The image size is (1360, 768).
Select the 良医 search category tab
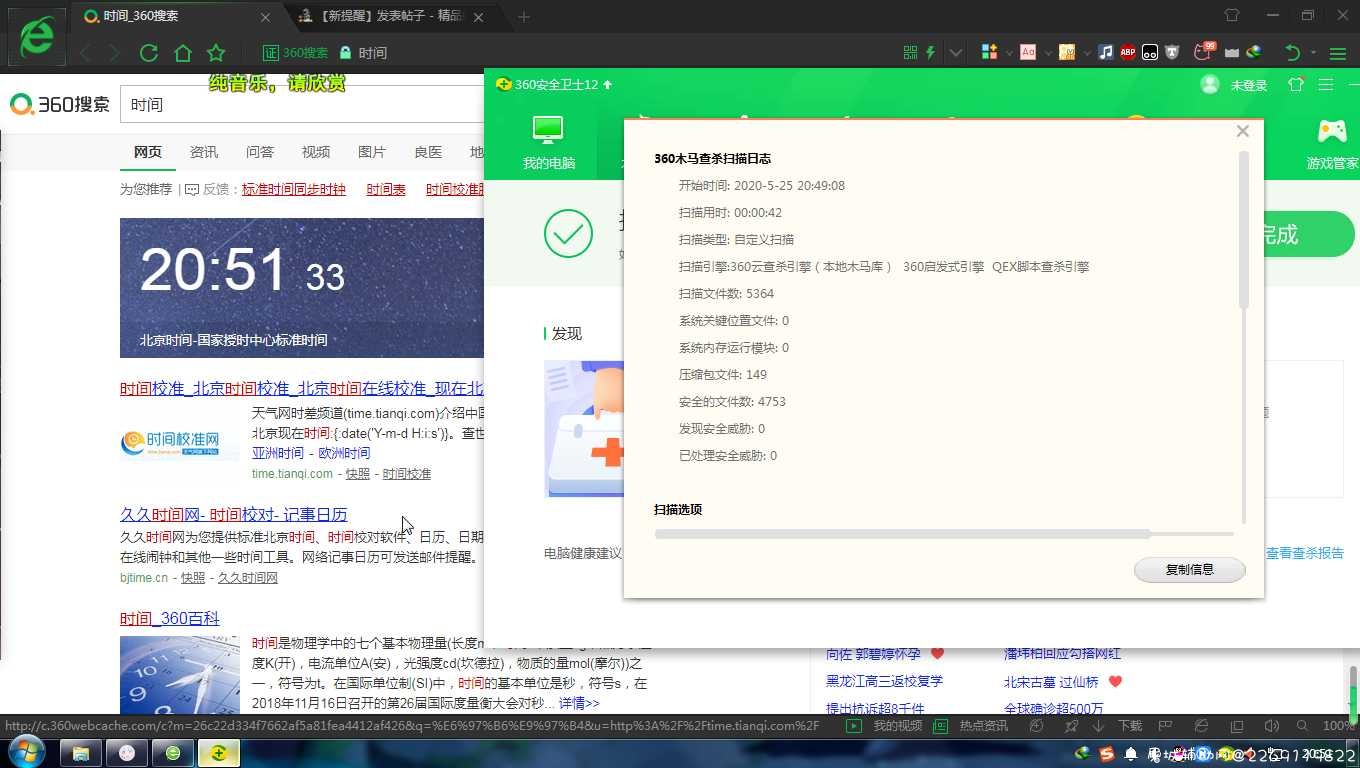[428, 151]
